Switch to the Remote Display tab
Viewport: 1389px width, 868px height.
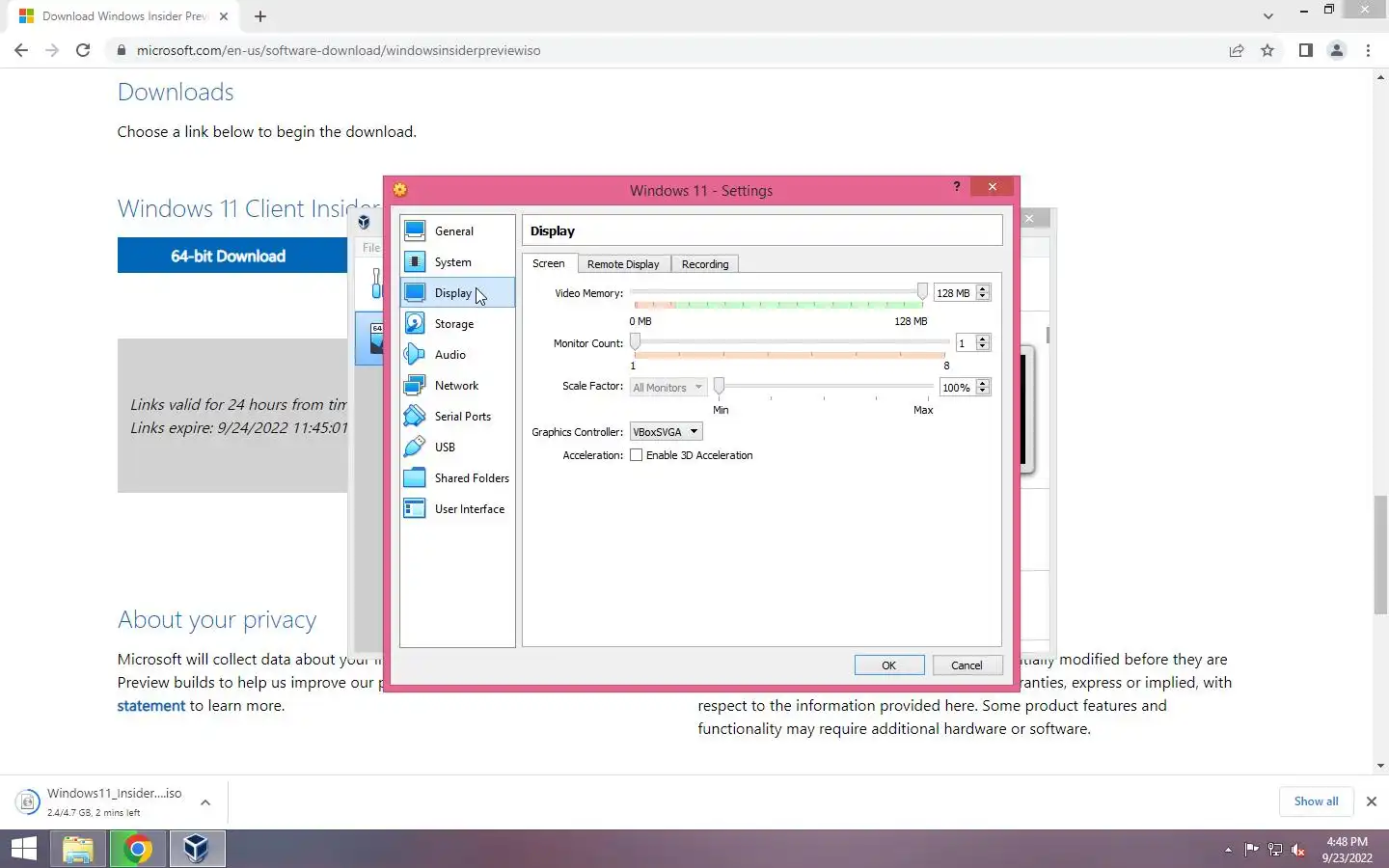[623, 264]
